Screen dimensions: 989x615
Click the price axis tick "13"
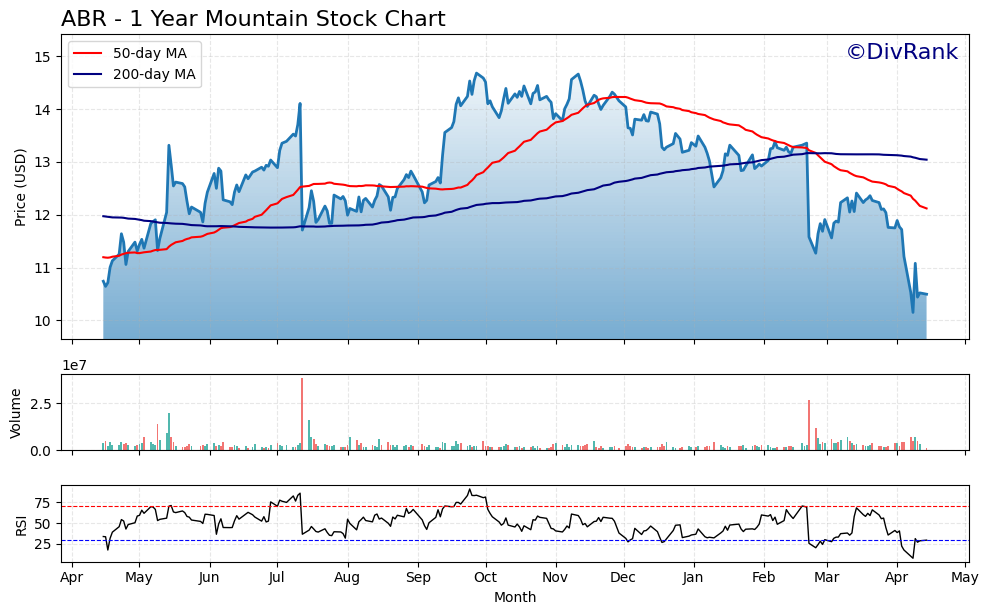tap(42, 163)
